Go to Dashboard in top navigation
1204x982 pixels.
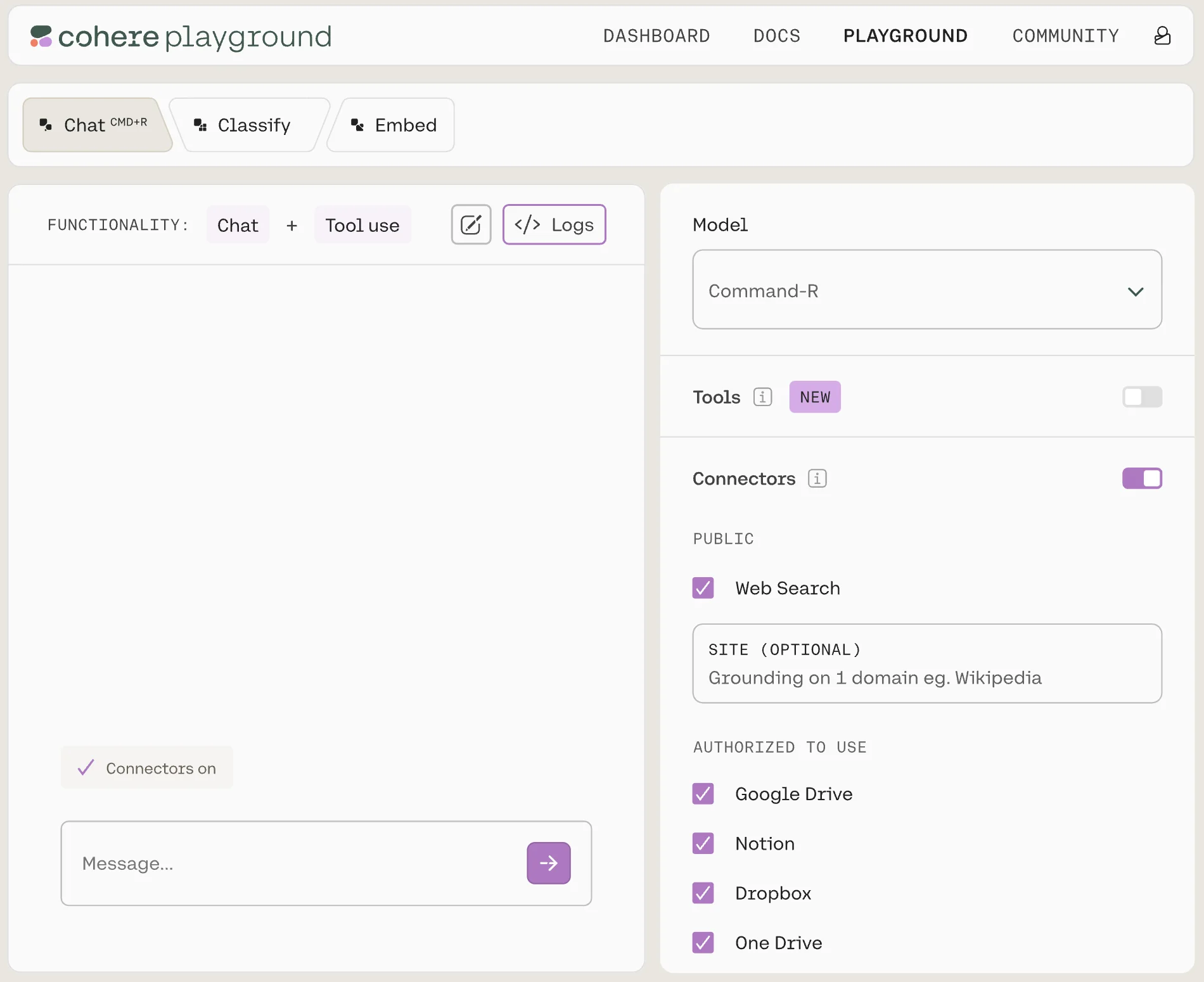[656, 35]
